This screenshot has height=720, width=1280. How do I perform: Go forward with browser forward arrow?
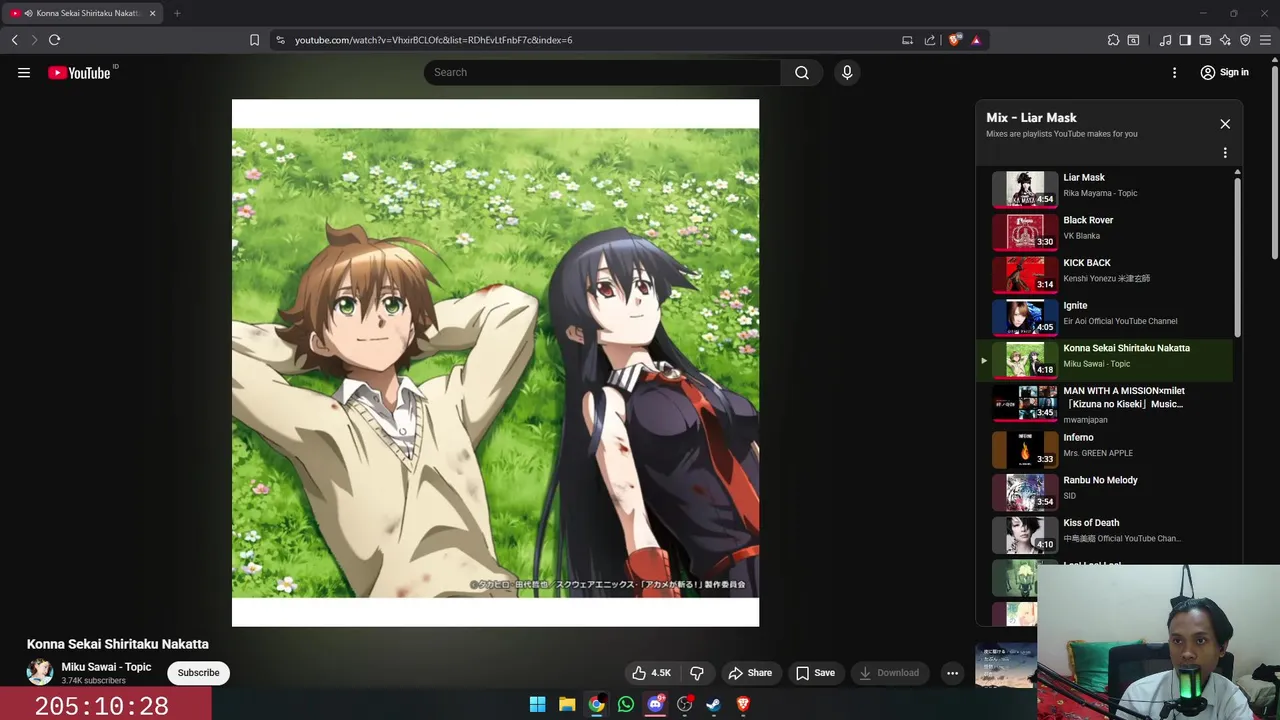34,40
